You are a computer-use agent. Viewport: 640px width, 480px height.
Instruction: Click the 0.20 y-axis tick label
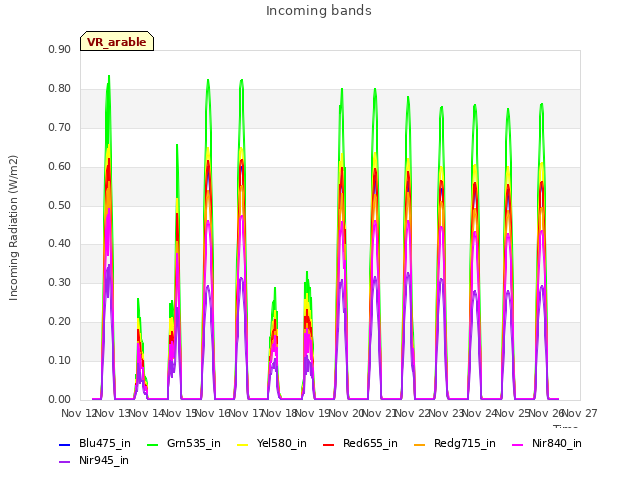60,322
